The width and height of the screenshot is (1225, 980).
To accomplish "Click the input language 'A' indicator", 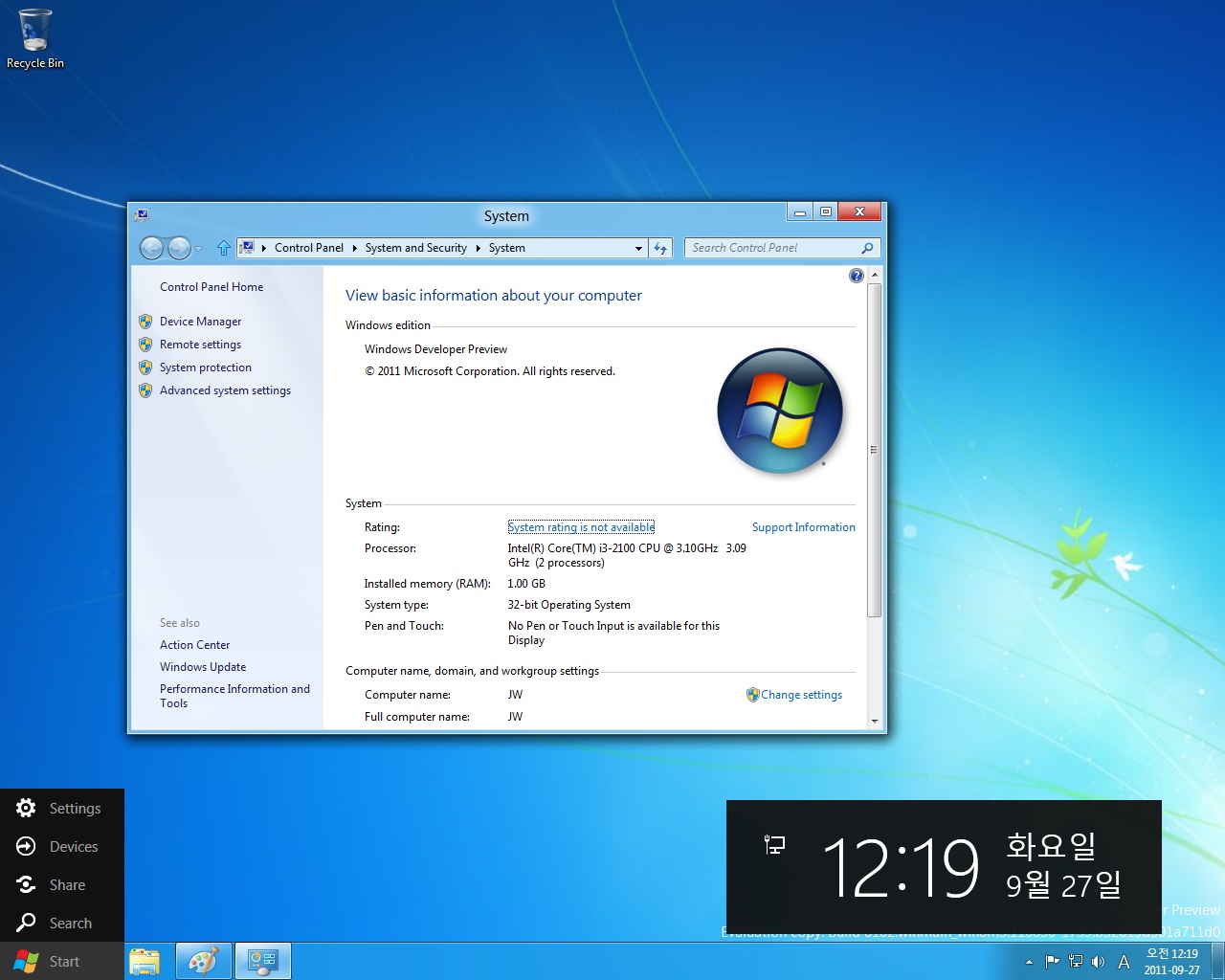I will [1125, 962].
